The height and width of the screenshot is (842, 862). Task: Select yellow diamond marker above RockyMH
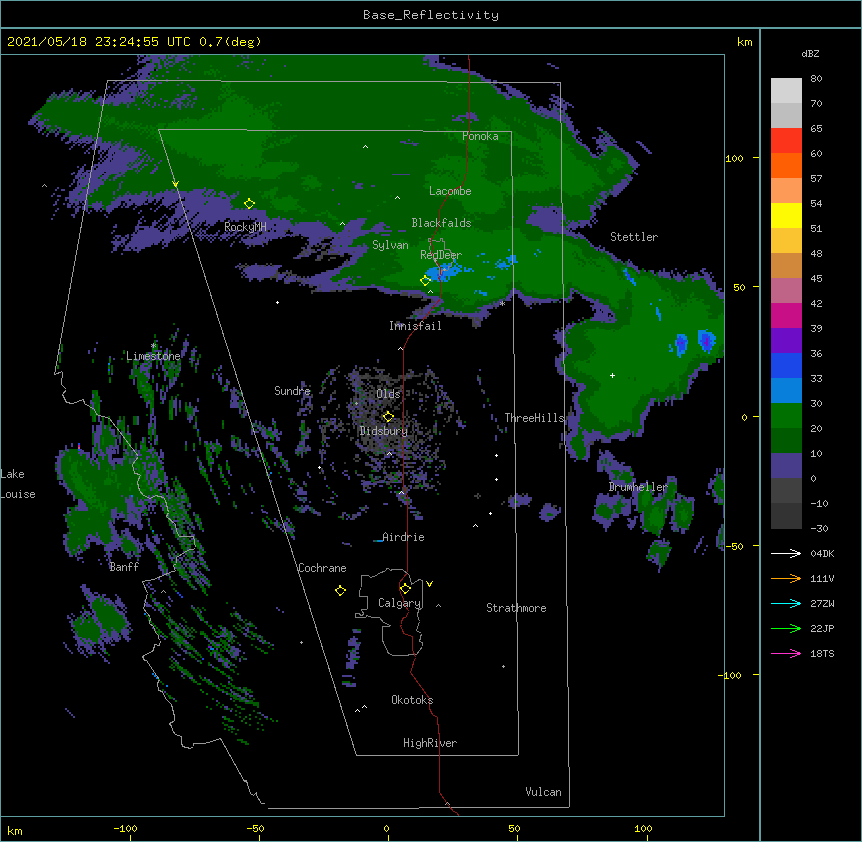click(x=250, y=204)
